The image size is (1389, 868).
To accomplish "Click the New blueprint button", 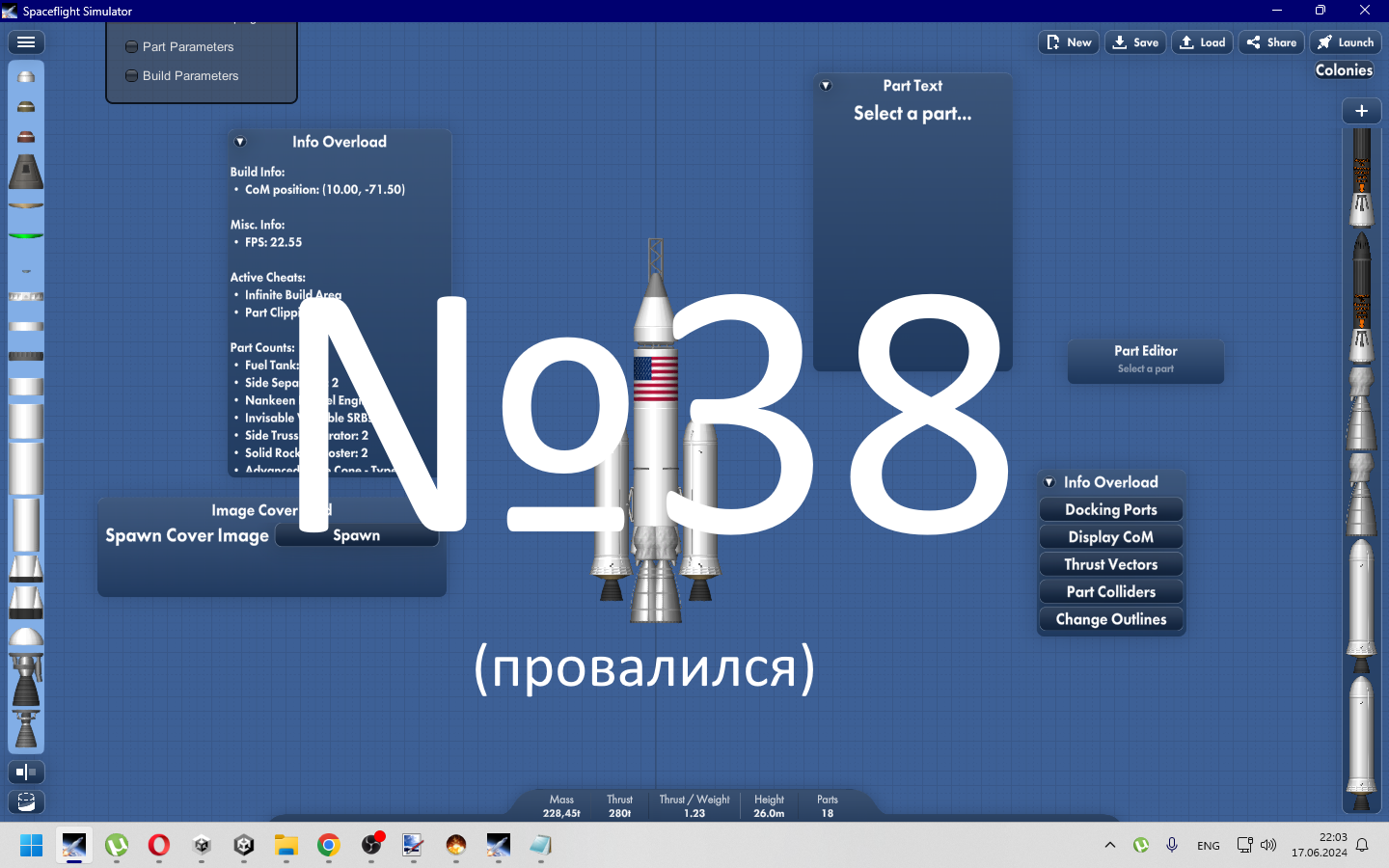I will click(x=1069, y=42).
